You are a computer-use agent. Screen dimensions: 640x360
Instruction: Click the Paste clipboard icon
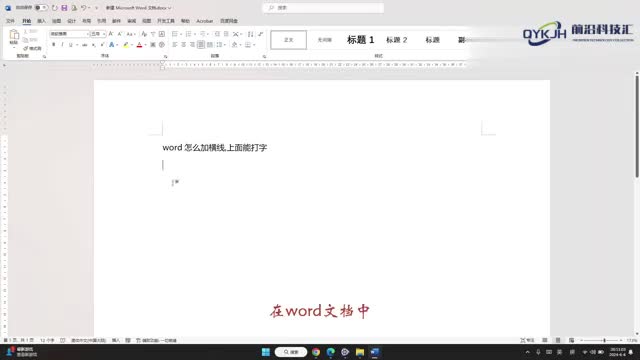[14, 35]
